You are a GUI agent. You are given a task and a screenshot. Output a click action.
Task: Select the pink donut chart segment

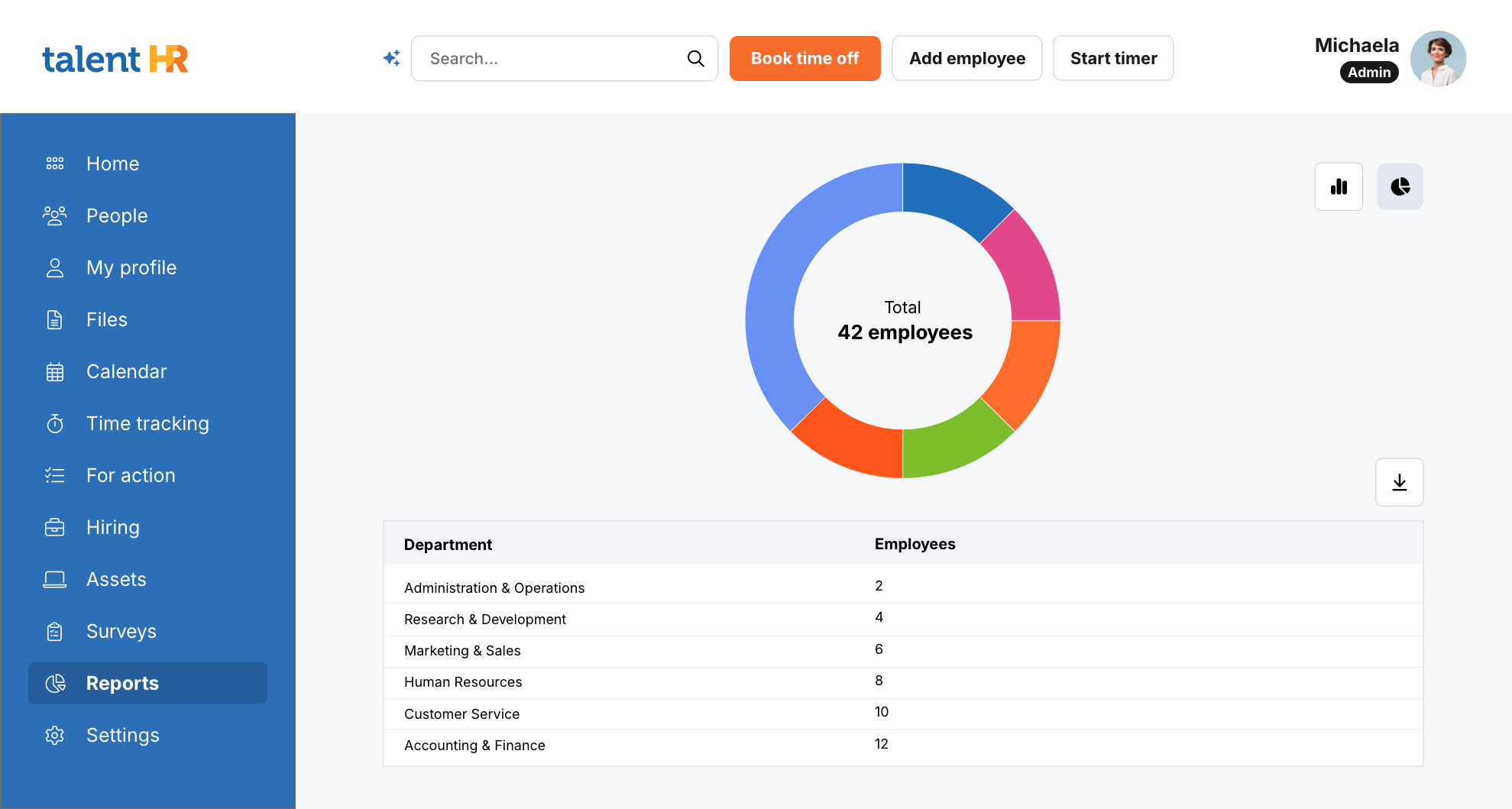1024,267
